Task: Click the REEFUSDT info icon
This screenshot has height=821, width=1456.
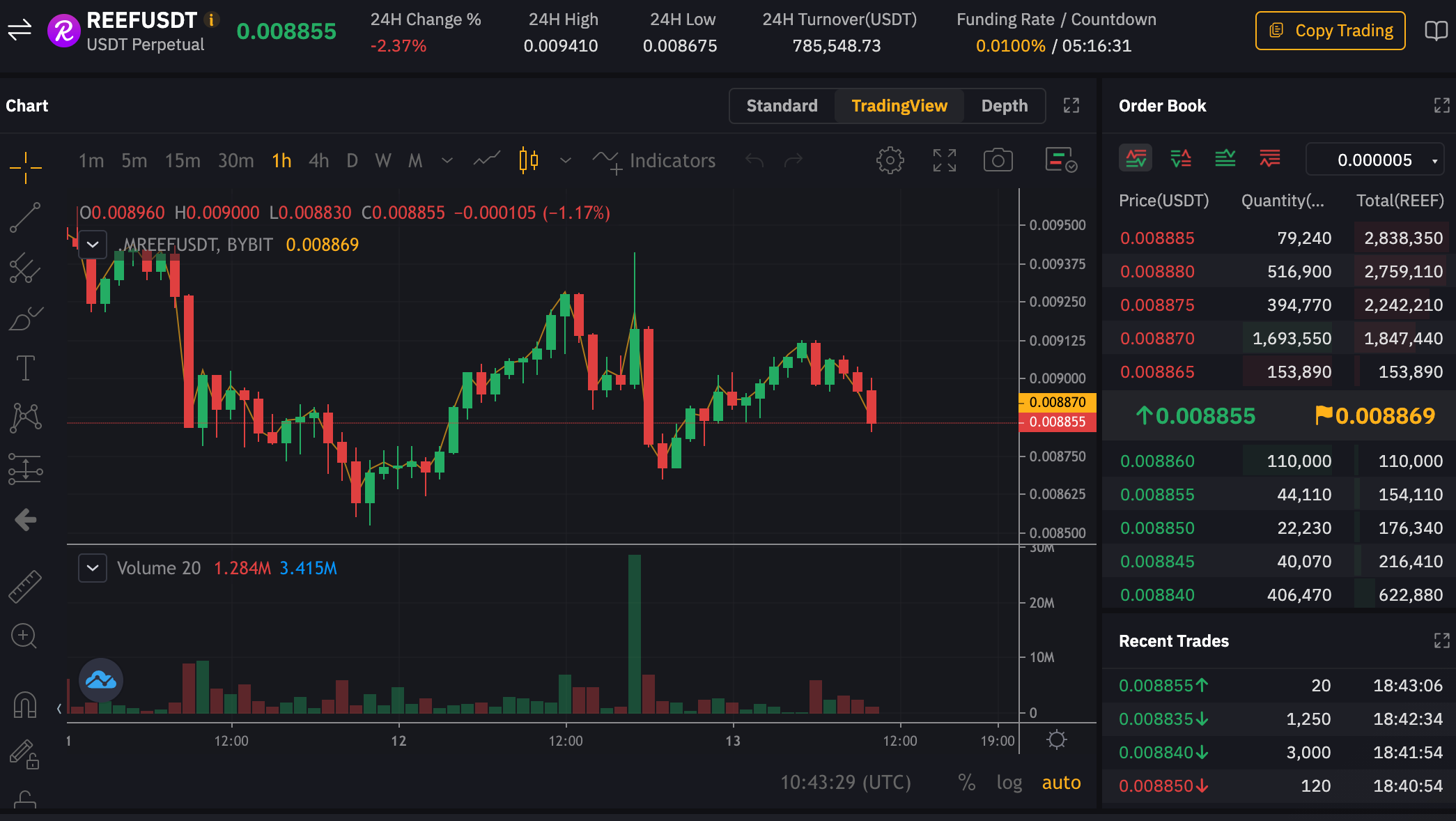Action: point(211,20)
